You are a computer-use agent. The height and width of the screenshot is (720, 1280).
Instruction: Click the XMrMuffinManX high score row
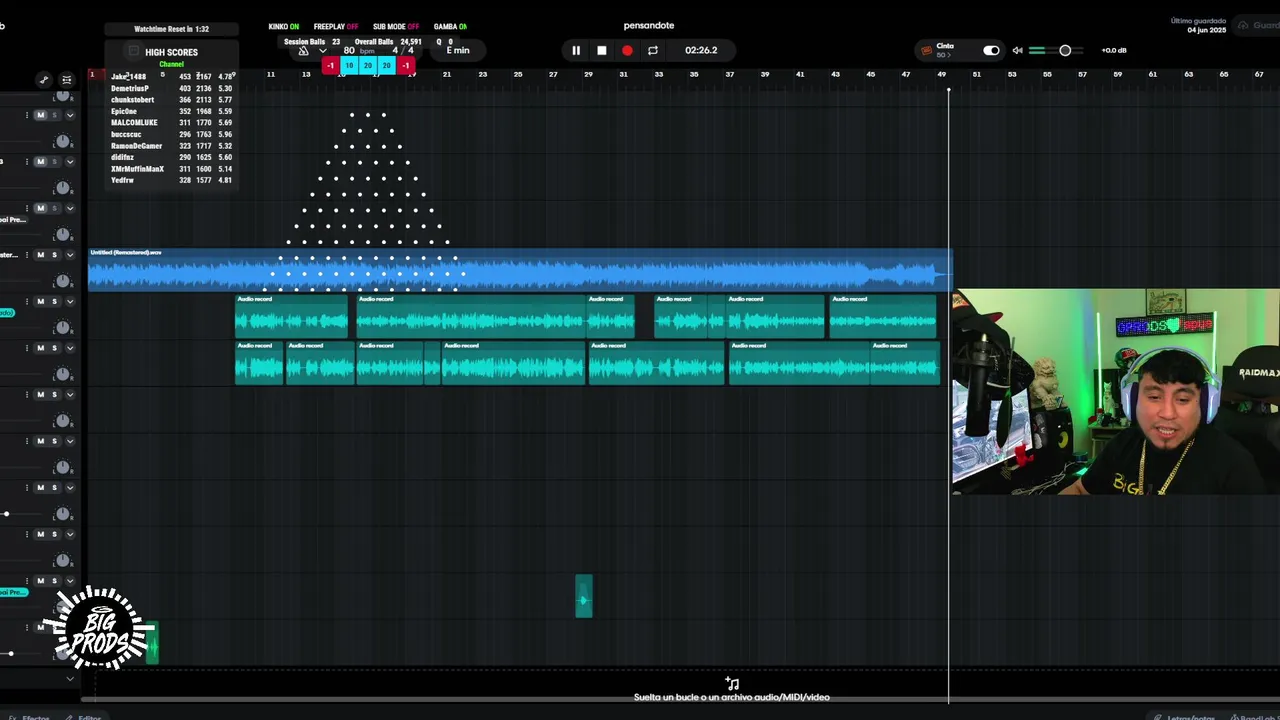pyautogui.click(x=171, y=169)
